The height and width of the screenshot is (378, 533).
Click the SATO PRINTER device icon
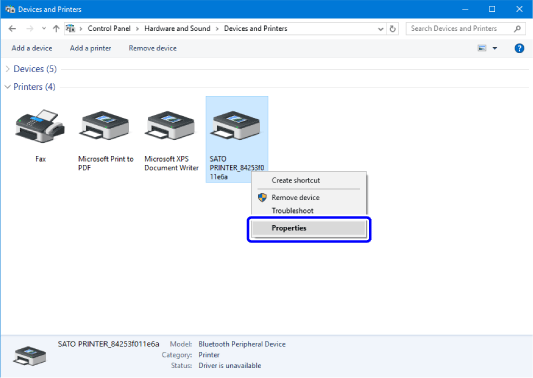[x=236, y=125]
